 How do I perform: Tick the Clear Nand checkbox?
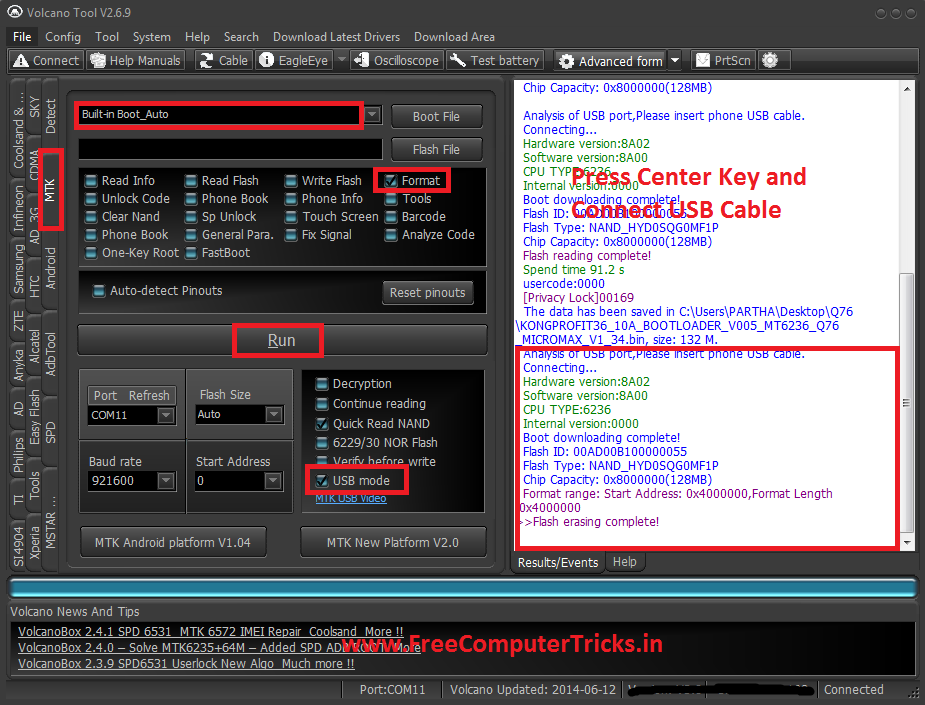91,217
